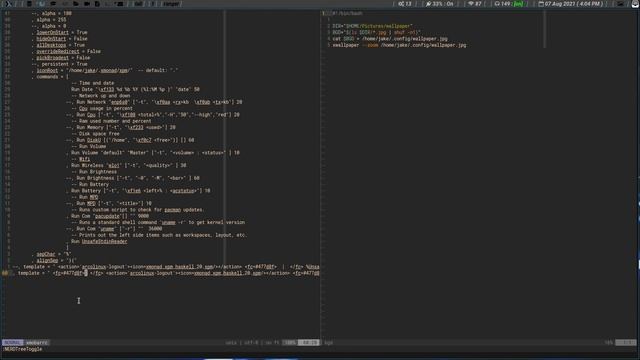Click the 'Run Battery ["-t"' command line

pos(138,191)
